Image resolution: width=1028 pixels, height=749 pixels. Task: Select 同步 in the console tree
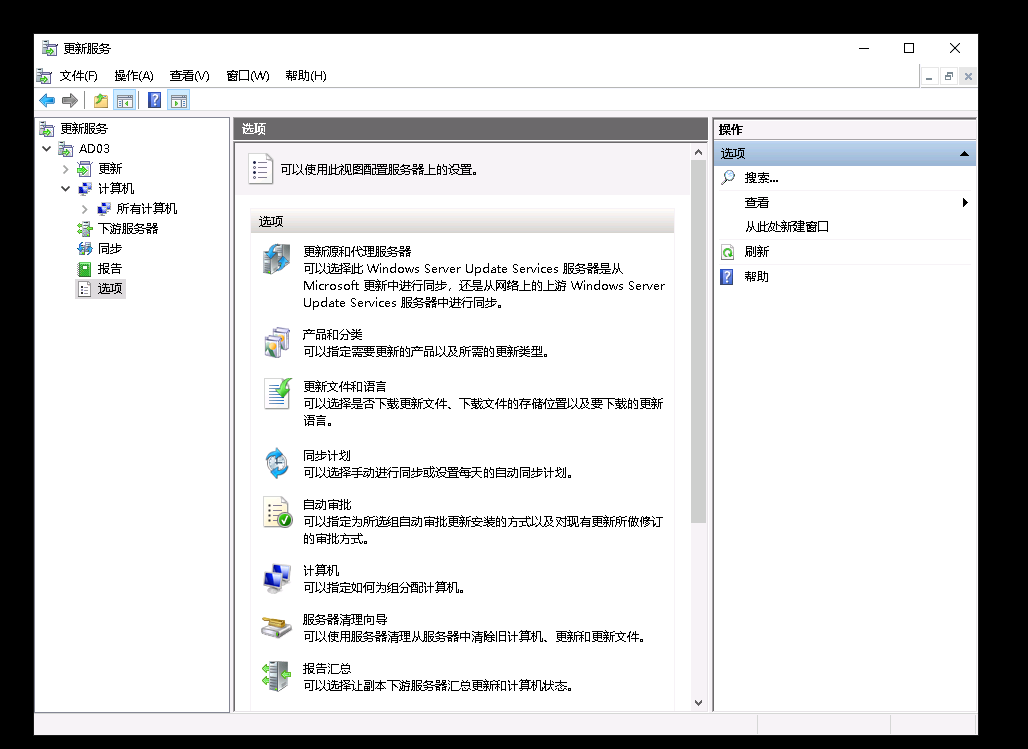[x=110, y=249]
